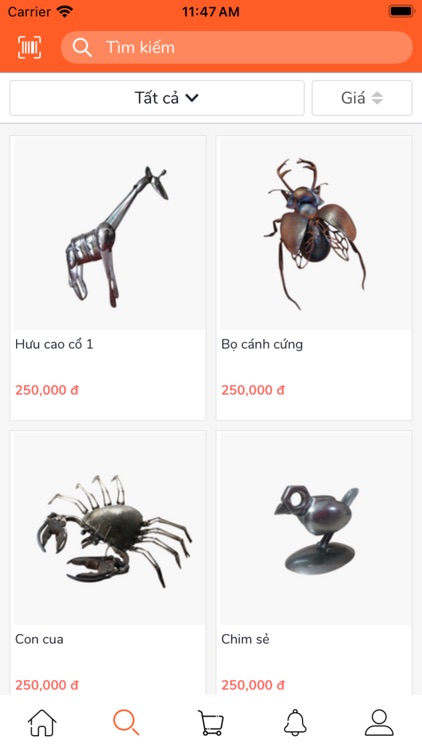Open the user profile icon

379,722
